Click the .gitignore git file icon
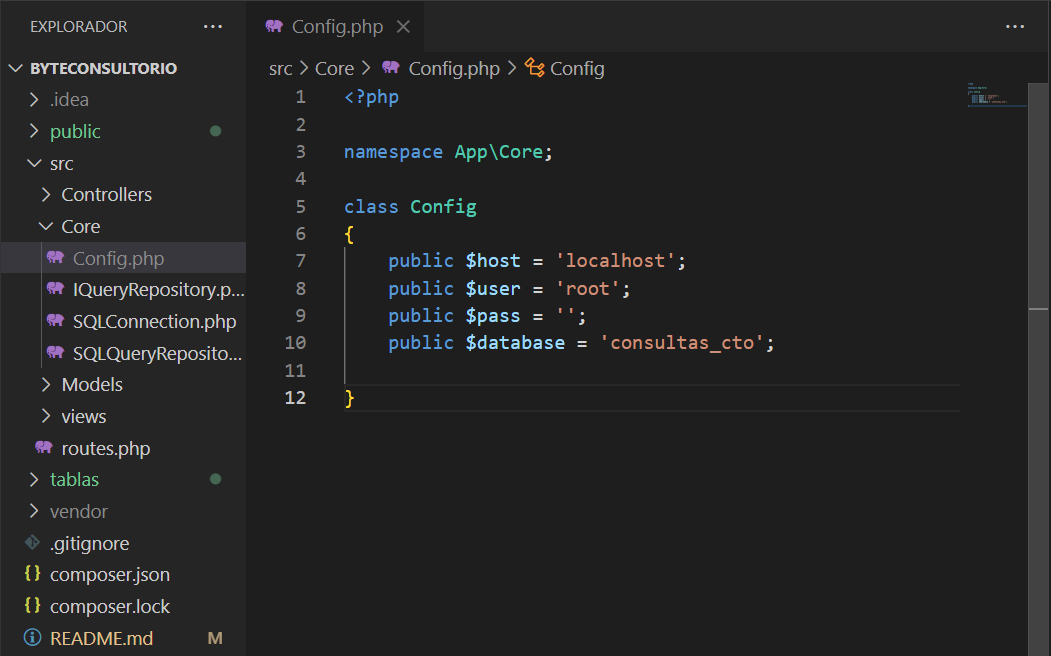 point(32,543)
